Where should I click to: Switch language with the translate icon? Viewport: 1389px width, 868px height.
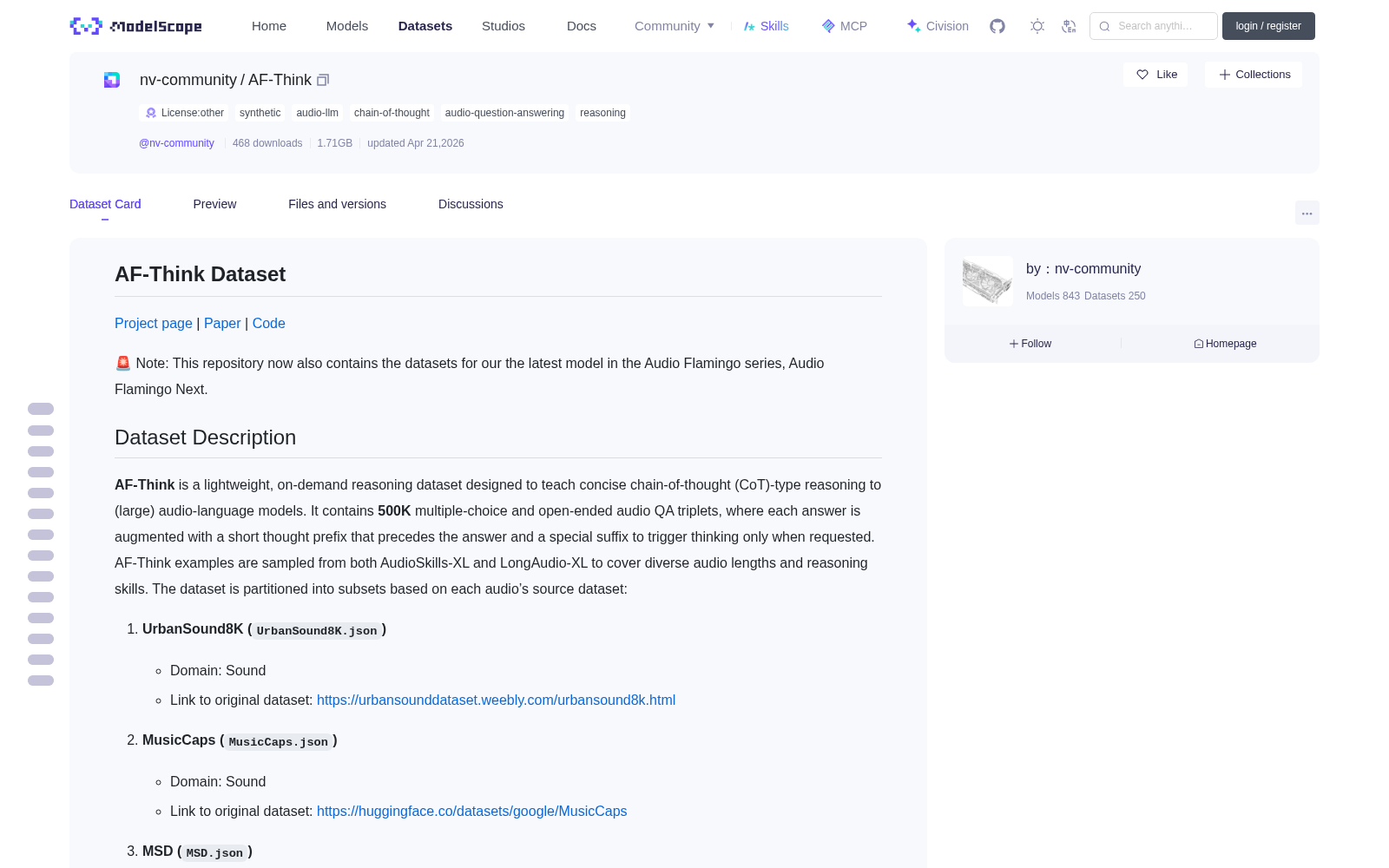tap(1069, 26)
